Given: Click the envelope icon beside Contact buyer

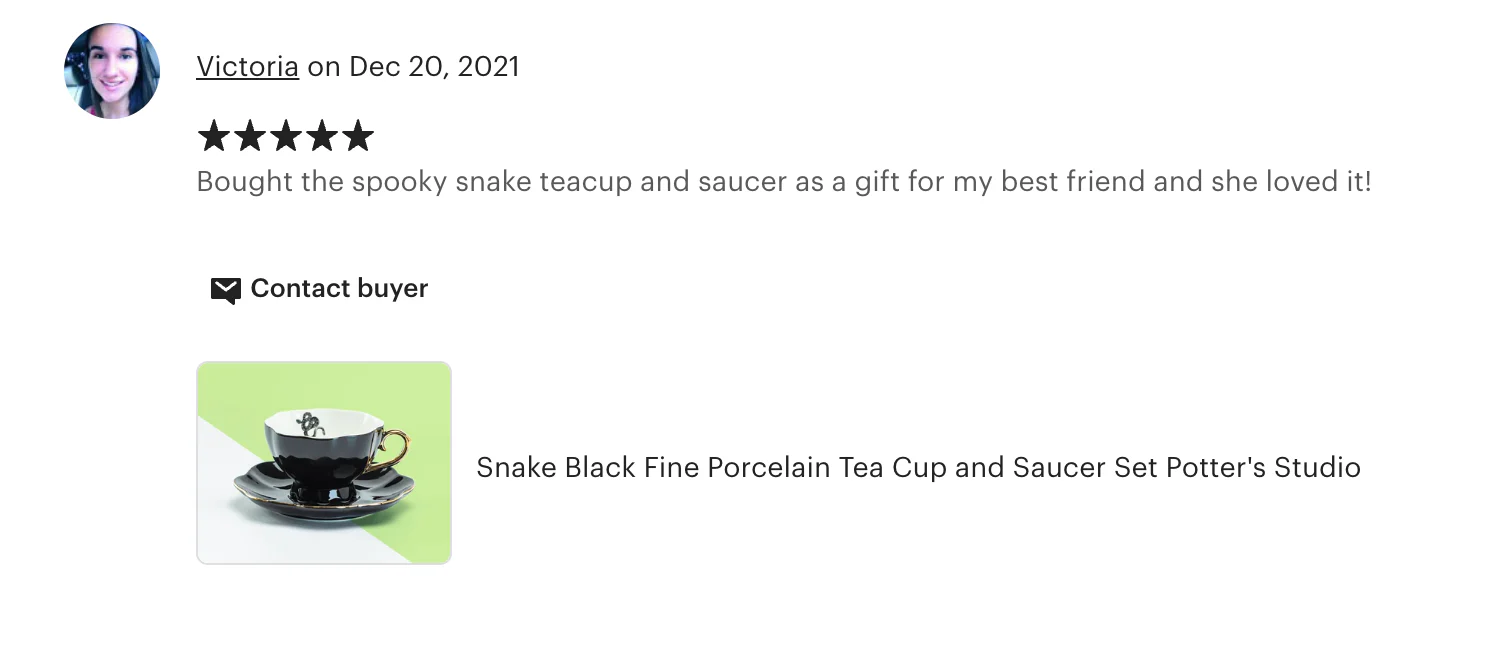Looking at the screenshot, I should pyautogui.click(x=225, y=290).
